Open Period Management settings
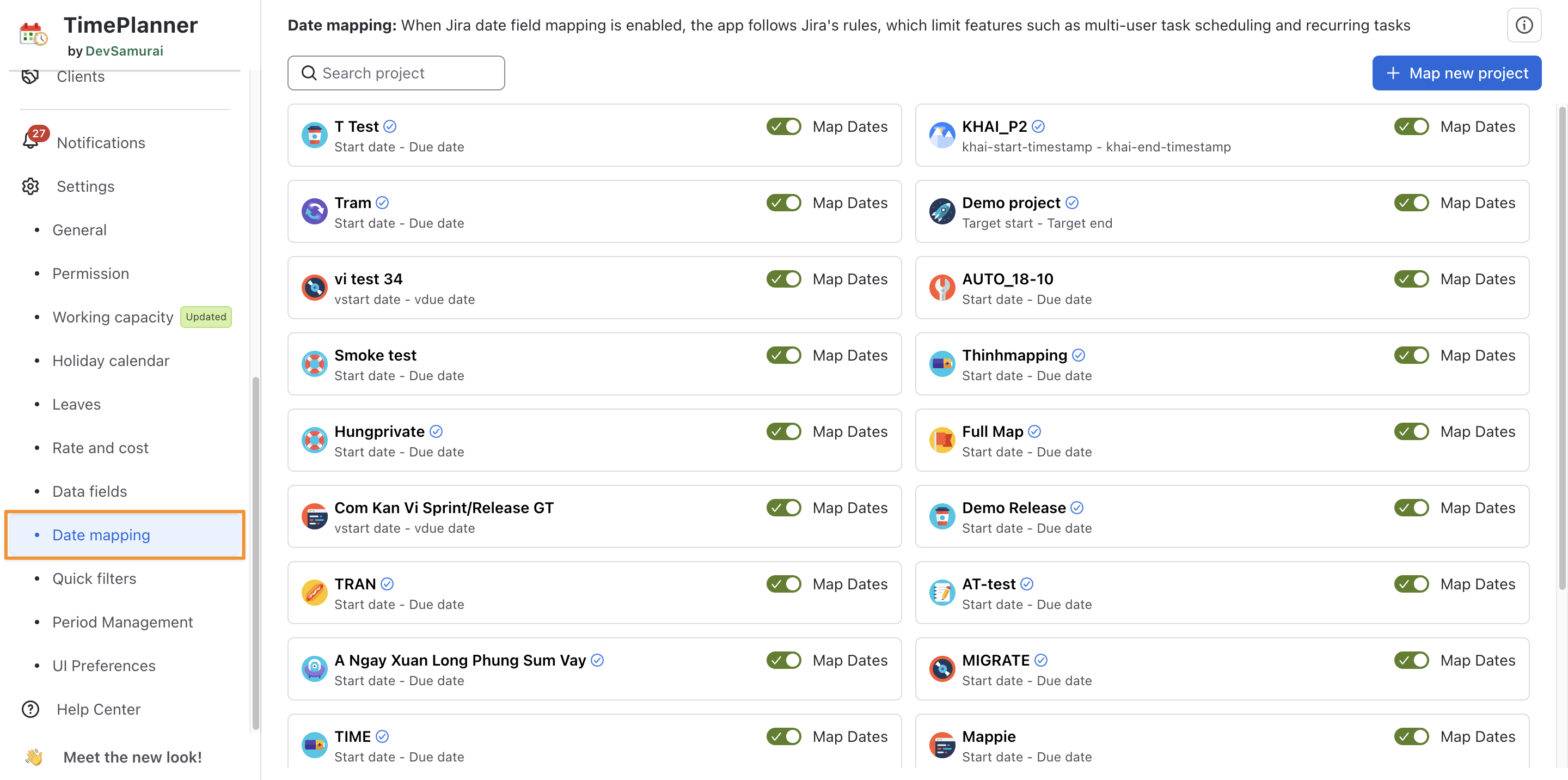Image resolution: width=1568 pixels, height=780 pixels. coord(122,621)
